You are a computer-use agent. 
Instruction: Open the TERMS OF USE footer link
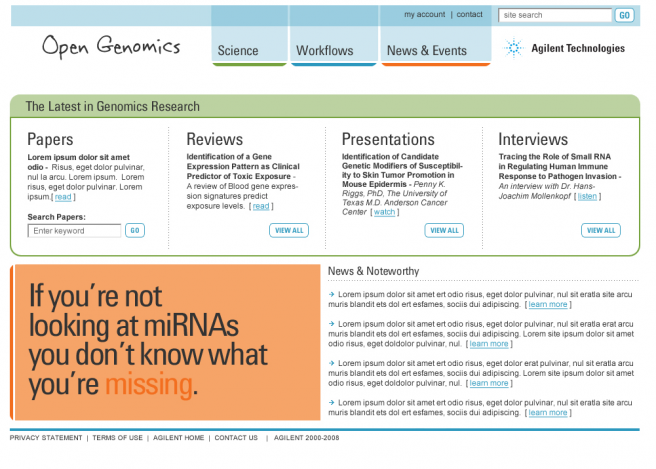click(118, 438)
